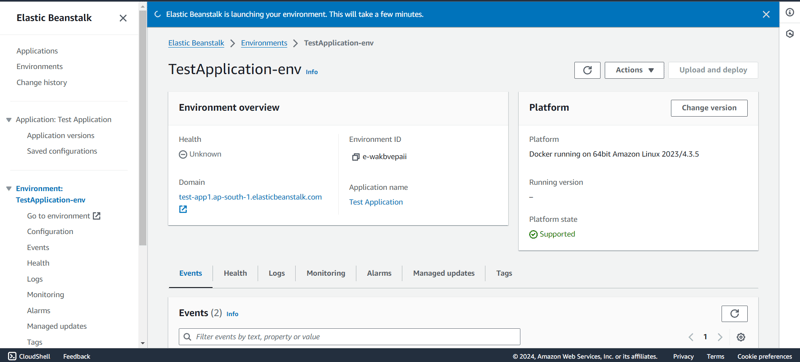800x362 pixels.
Task: Click the Unknown health status icon
Action: coord(183,154)
